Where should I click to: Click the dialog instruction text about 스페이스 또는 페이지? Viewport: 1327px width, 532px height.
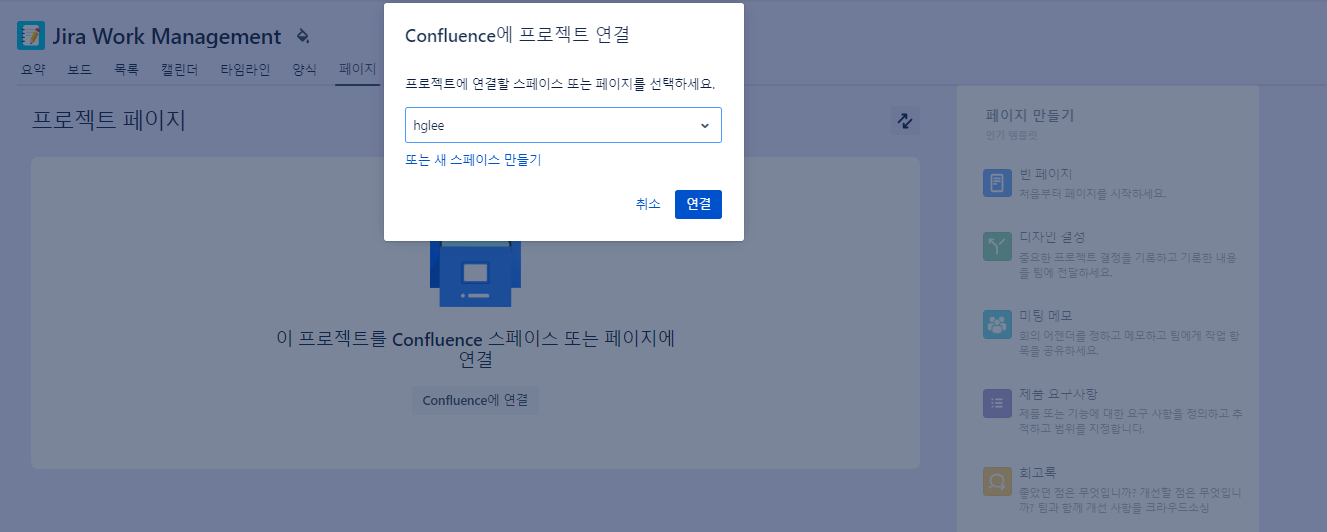(560, 83)
